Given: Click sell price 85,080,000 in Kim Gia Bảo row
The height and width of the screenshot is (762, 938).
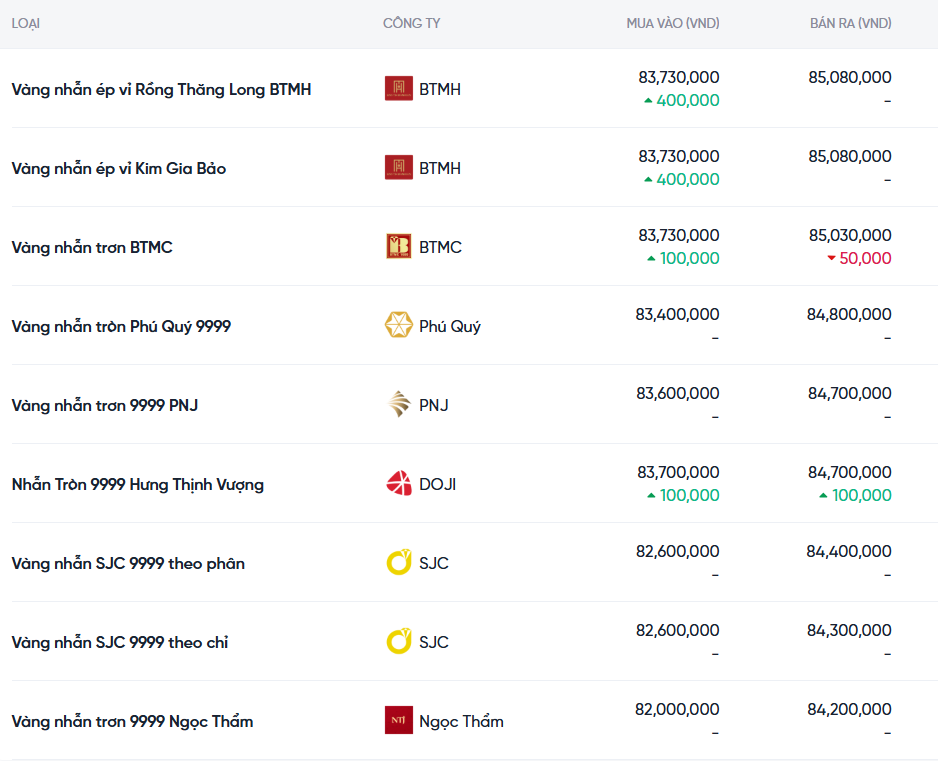Looking at the screenshot, I should tap(850, 156).
